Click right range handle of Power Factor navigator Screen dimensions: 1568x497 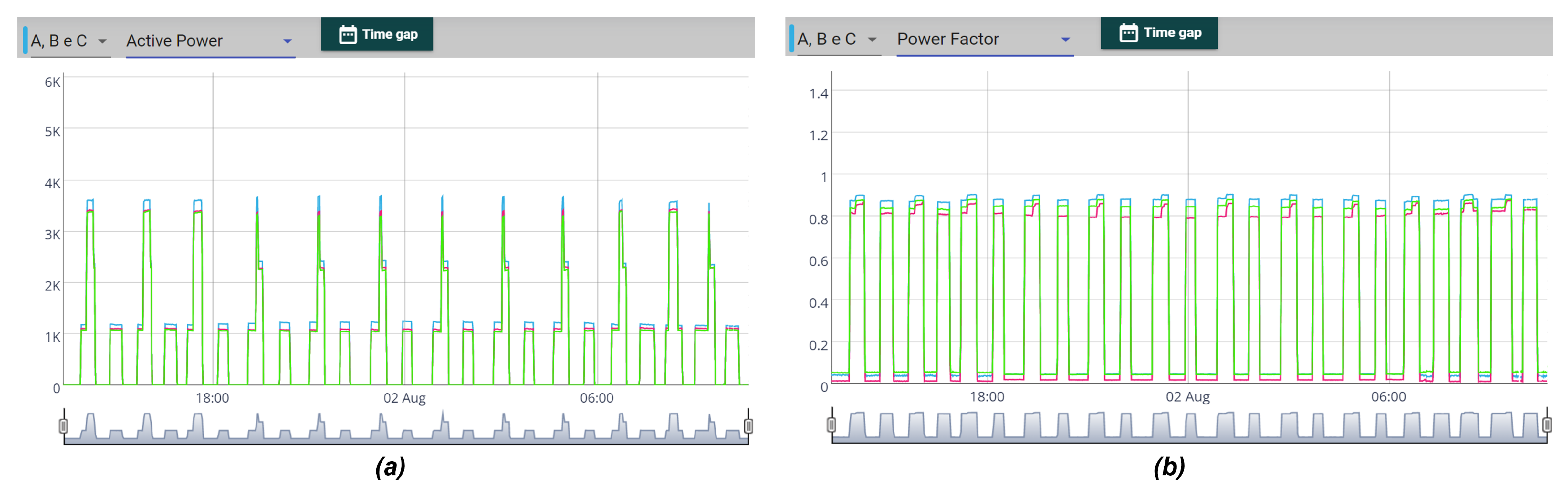(1547, 424)
